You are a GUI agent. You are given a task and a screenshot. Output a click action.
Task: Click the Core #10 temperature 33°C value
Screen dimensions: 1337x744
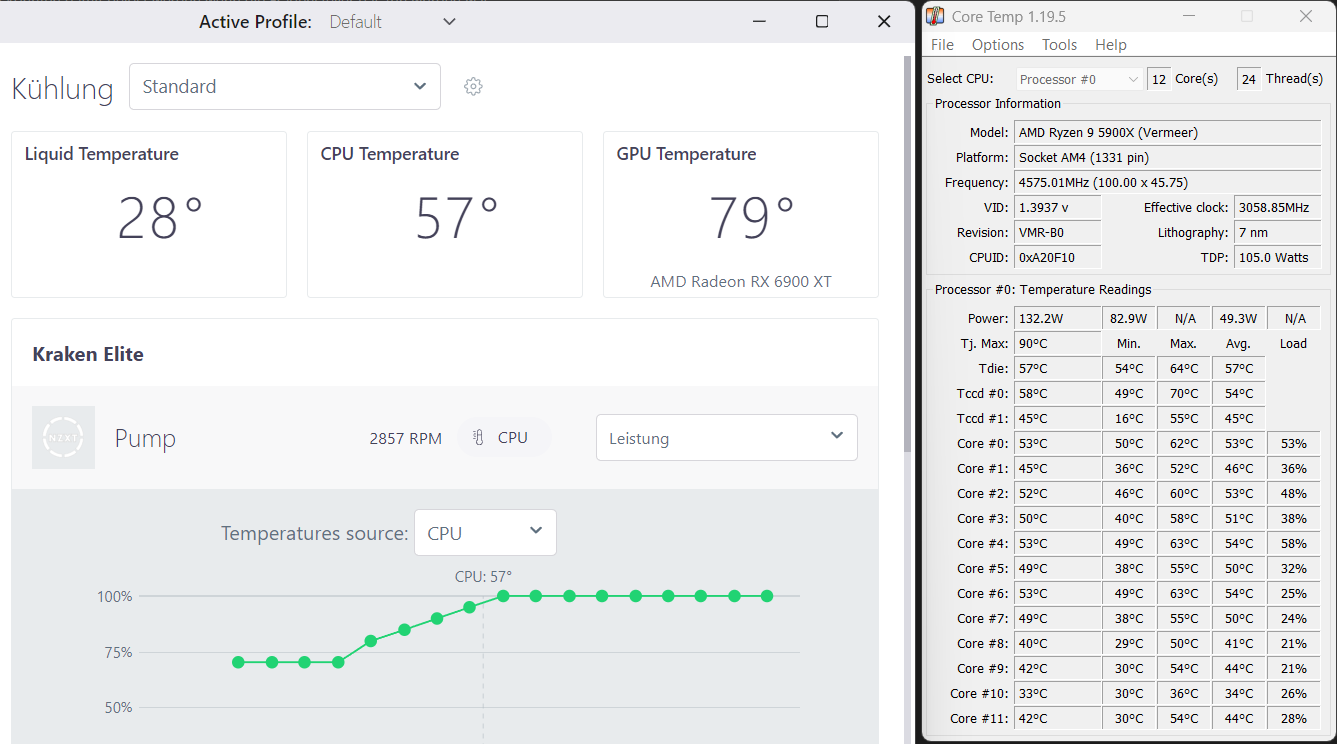click(1058, 693)
